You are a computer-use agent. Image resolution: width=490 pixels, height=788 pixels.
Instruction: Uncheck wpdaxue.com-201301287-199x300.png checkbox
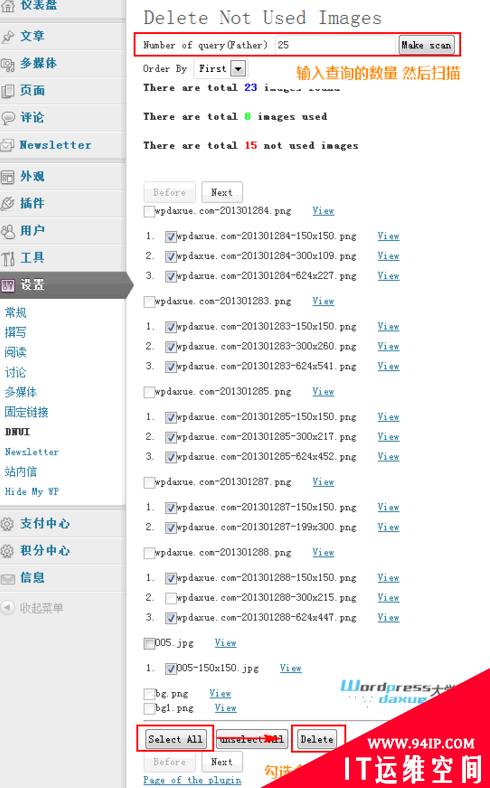click(x=170, y=528)
